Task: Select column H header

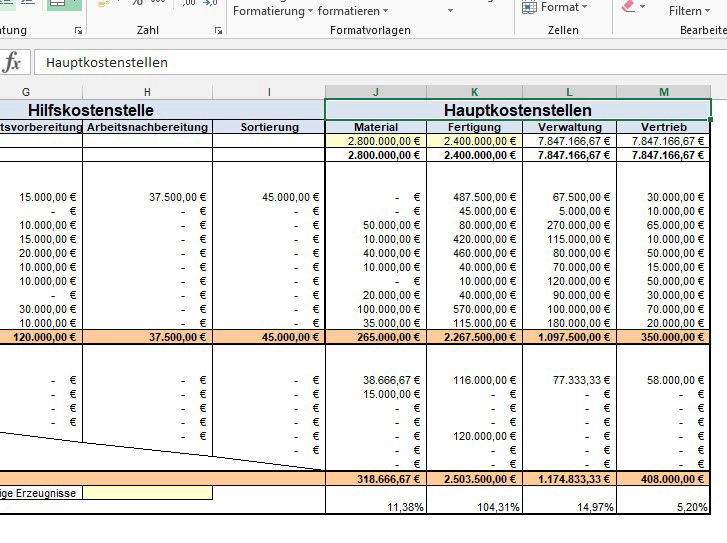Action: tap(147, 92)
